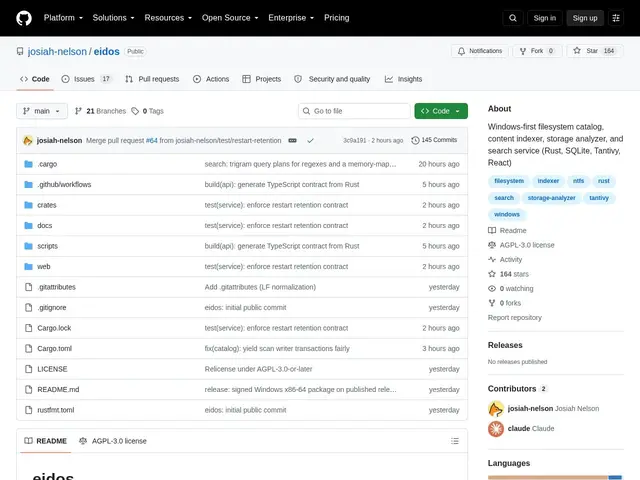Viewport: 640px width, 480px height.
Task: Star the eidos repository
Action: [594, 51]
